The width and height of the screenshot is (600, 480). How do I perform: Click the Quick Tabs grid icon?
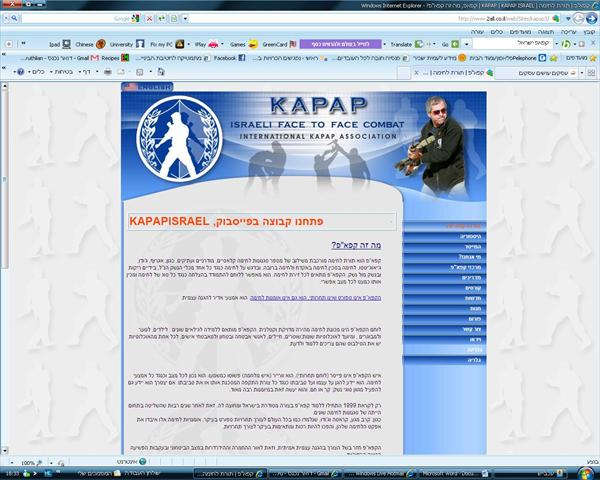(592, 73)
